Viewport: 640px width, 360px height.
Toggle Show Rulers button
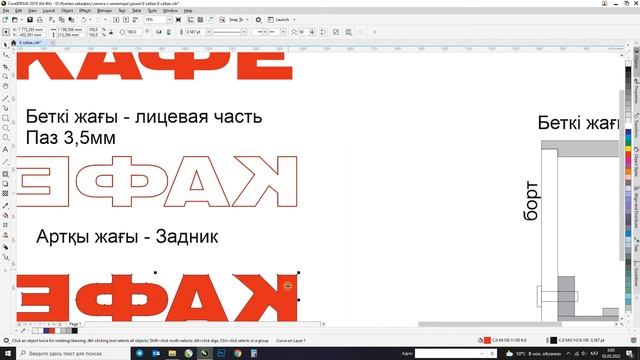[191, 20]
